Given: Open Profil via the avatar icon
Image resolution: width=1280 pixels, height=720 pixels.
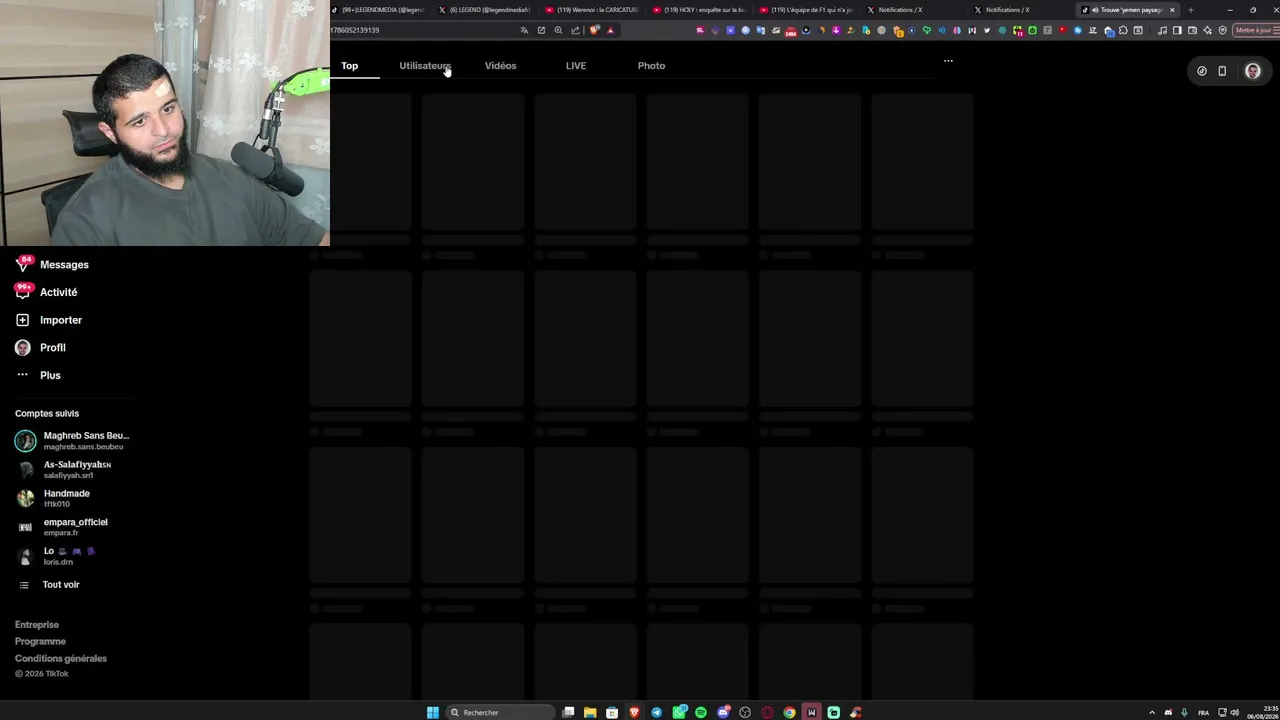Looking at the screenshot, I should [x=23, y=348].
